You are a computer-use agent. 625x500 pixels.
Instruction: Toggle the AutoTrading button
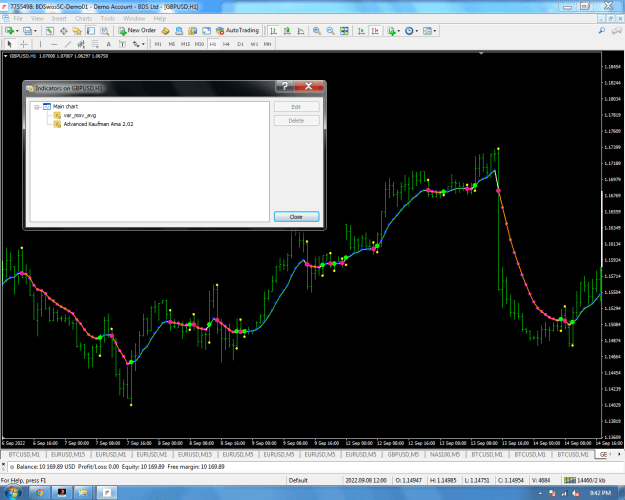click(238, 31)
